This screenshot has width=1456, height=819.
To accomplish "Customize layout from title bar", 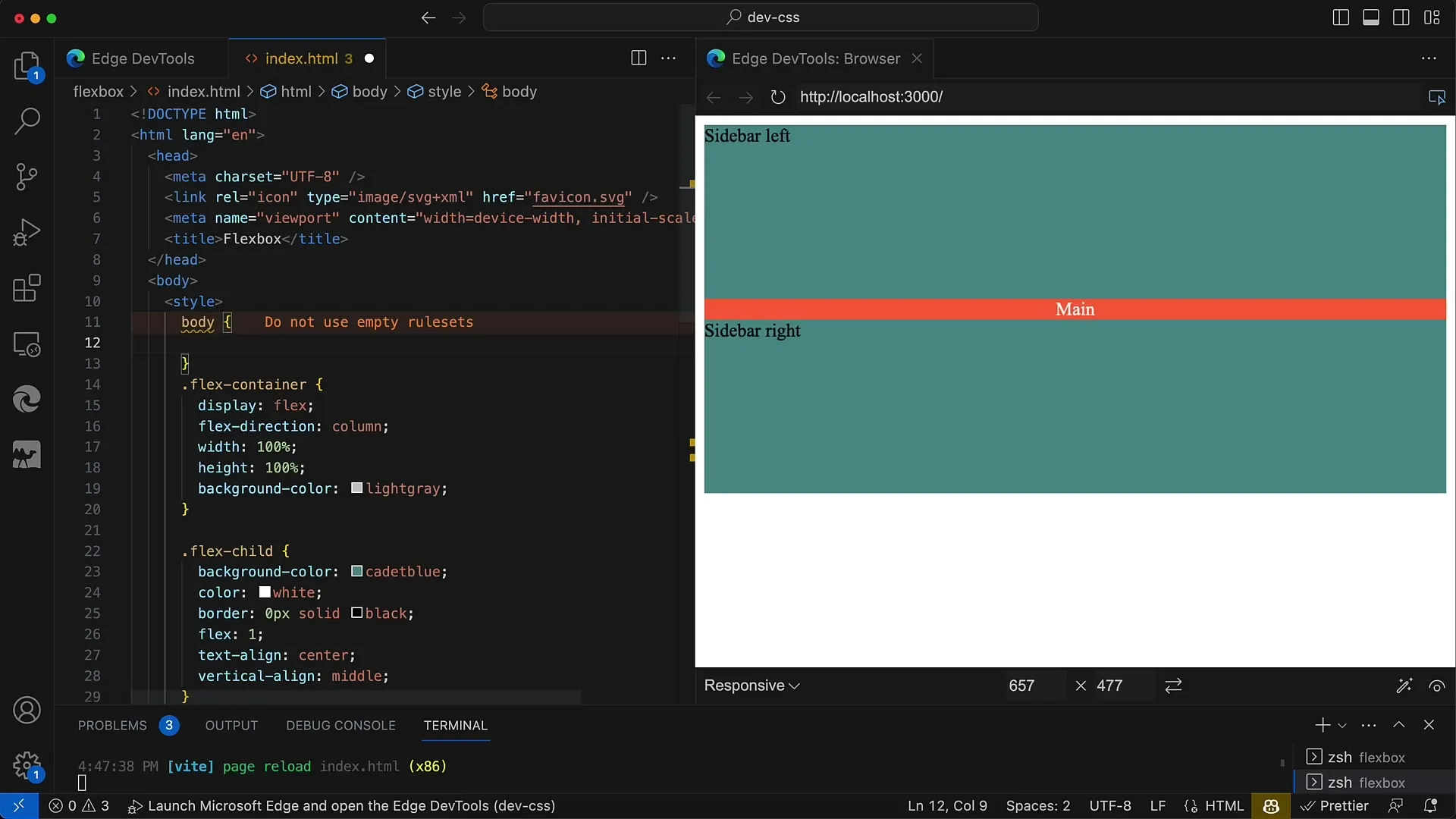I will pyautogui.click(x=1432, y=17).
